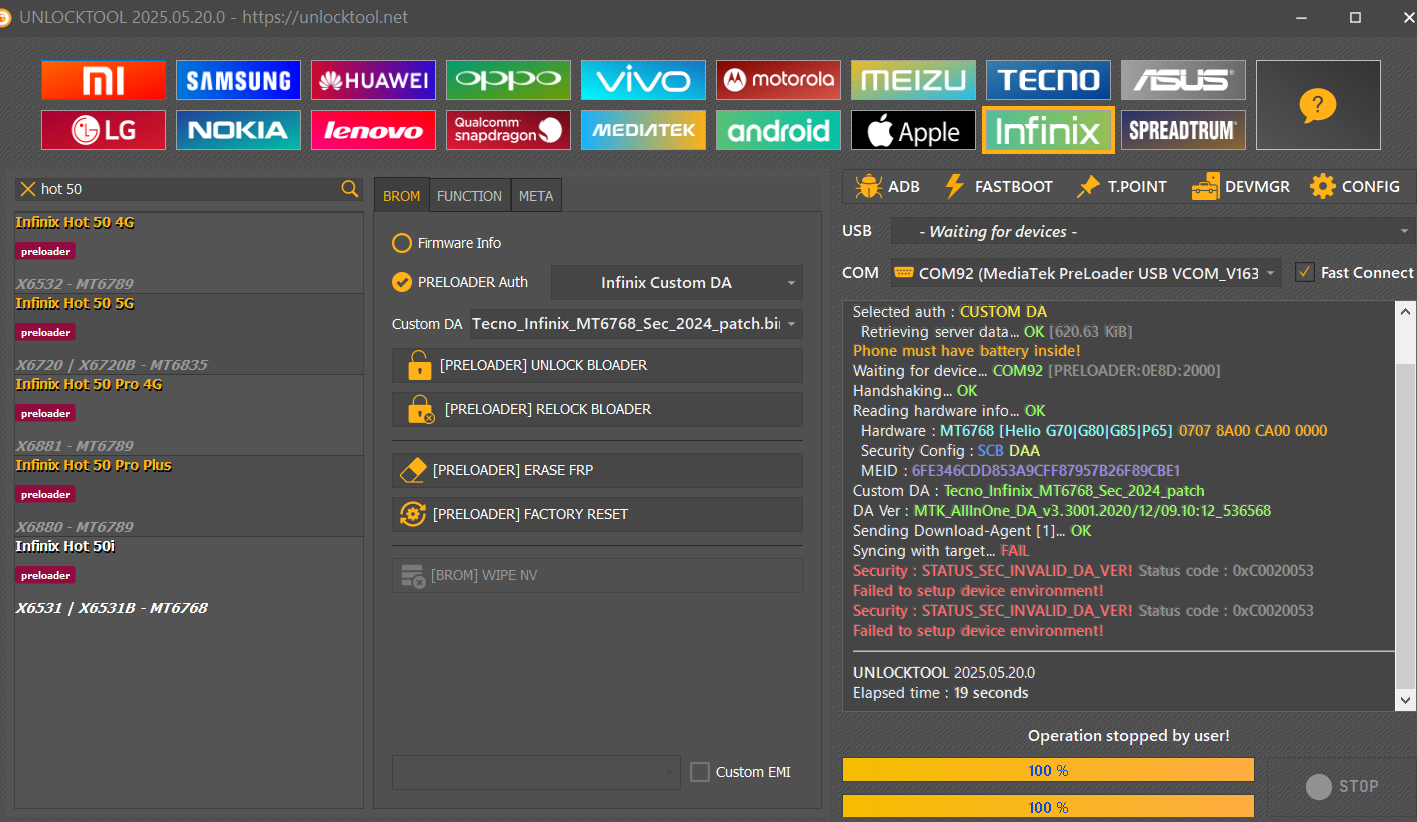Switch to the FUNCTION tab
1417x822 pixels.
click(470, 196)
